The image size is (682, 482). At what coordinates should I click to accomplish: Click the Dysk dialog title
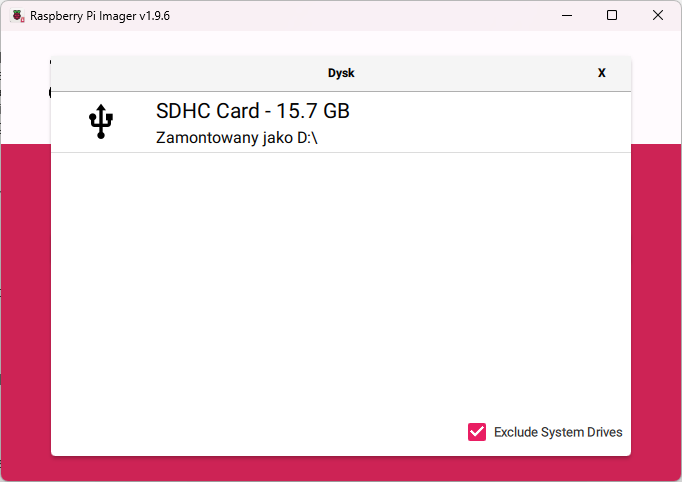click(x=341, y=73)
